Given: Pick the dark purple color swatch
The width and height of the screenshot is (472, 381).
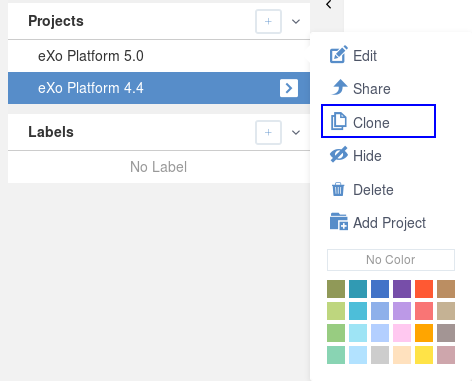Looking at the screenshot, I should coord(402,289).
